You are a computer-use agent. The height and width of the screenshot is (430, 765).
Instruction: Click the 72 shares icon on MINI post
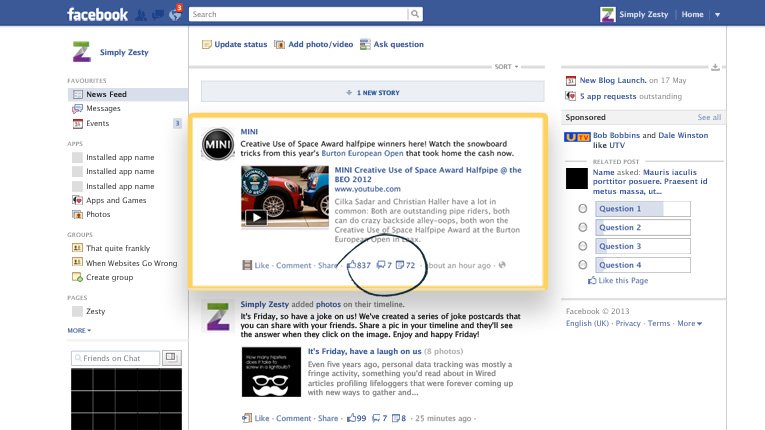(x=404, y=265)
